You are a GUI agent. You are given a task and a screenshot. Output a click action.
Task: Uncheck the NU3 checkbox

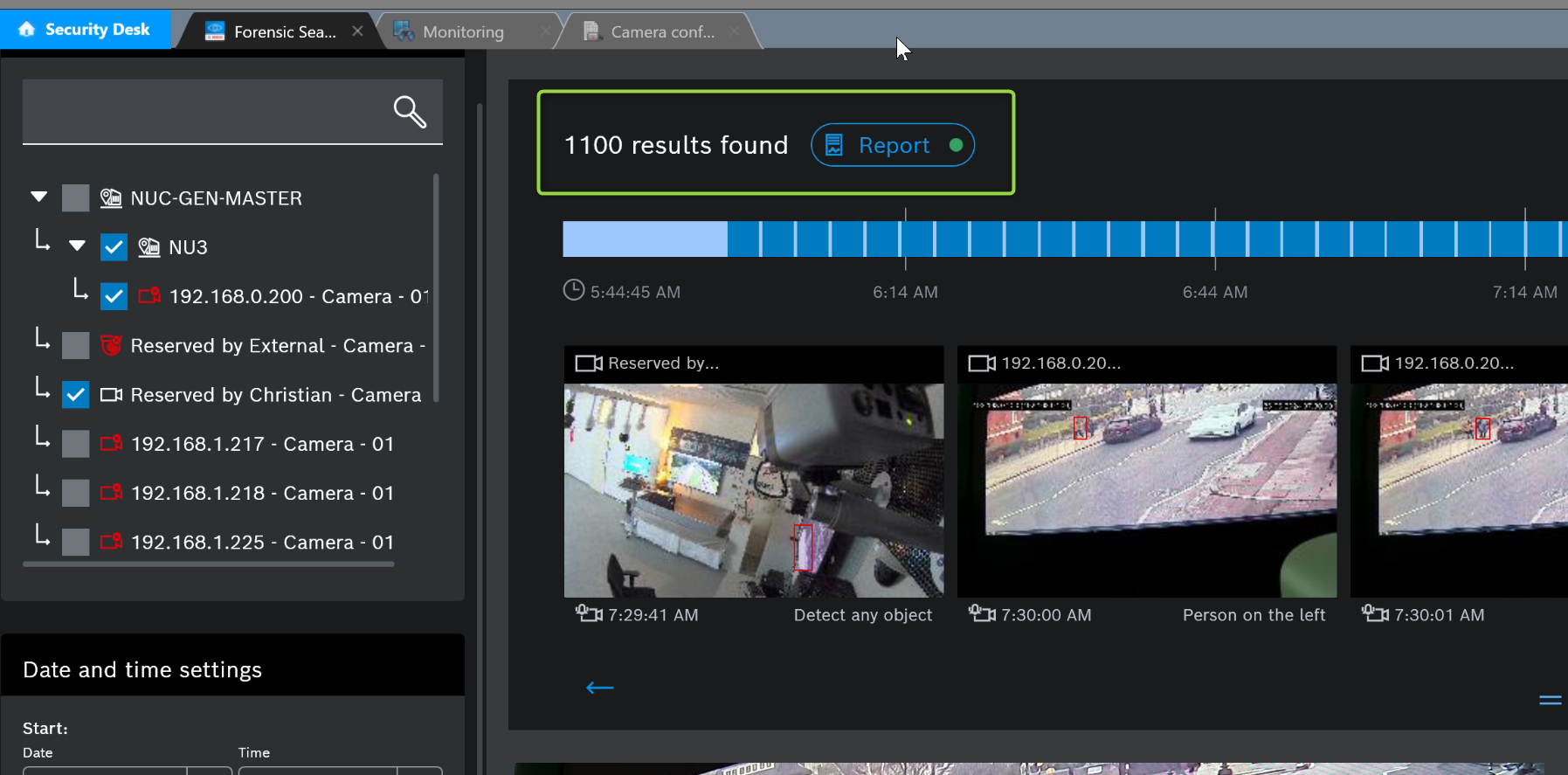(x=114, y=247)
